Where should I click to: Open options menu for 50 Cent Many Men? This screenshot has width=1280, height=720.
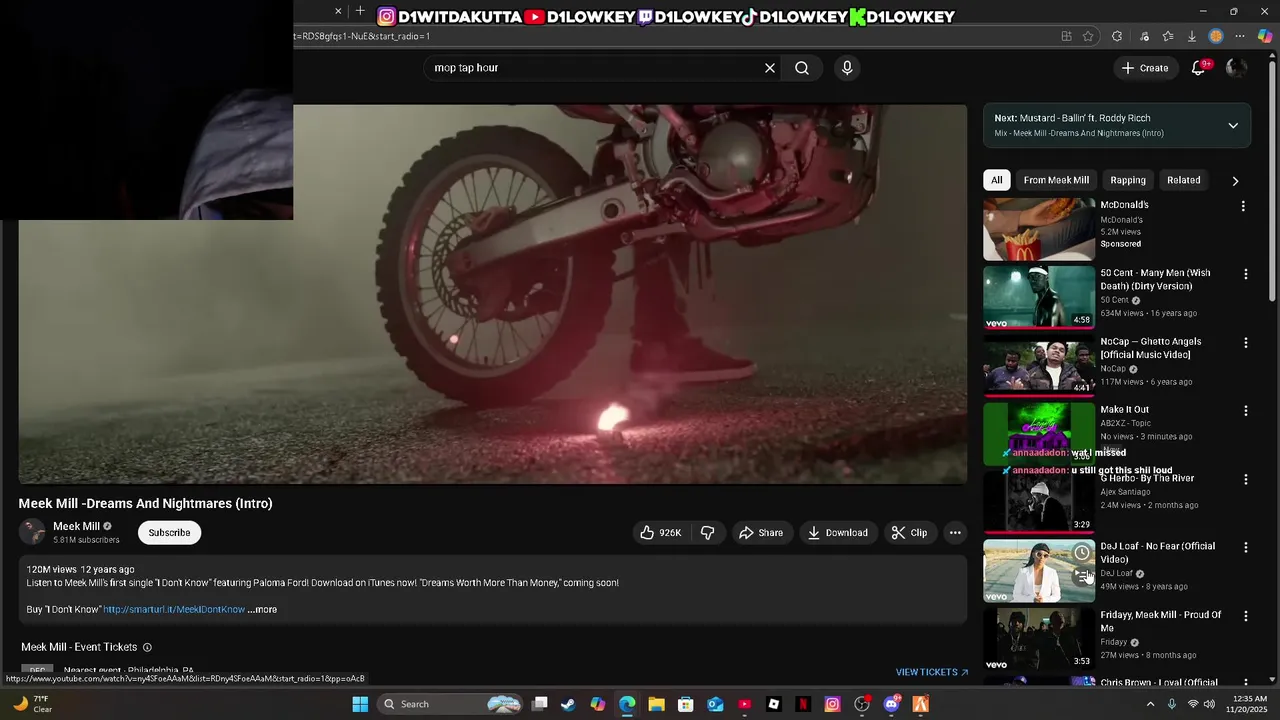click(x=1245, y=274)
